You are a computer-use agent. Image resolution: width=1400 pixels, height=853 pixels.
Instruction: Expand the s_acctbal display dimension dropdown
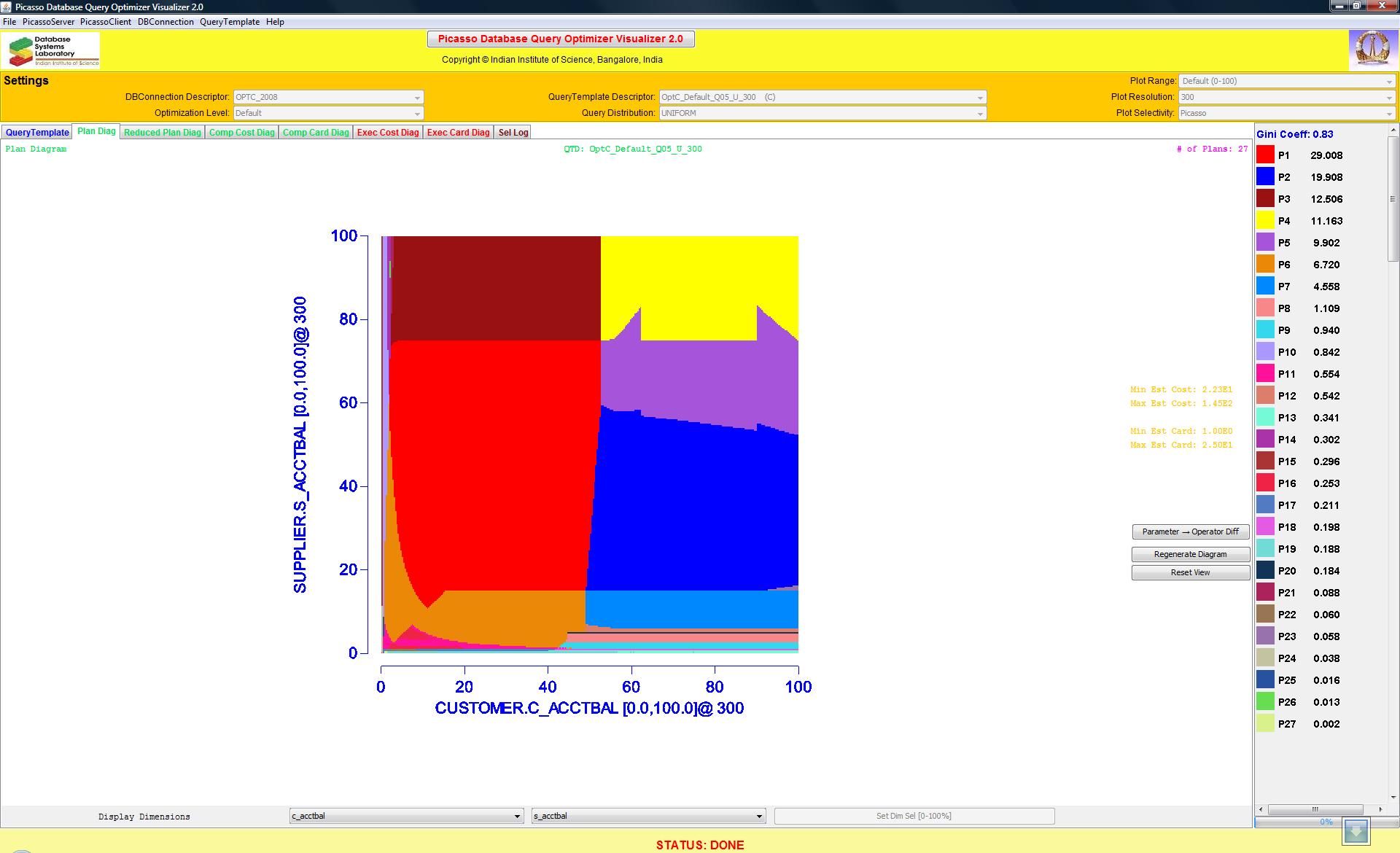coord(758,816)
